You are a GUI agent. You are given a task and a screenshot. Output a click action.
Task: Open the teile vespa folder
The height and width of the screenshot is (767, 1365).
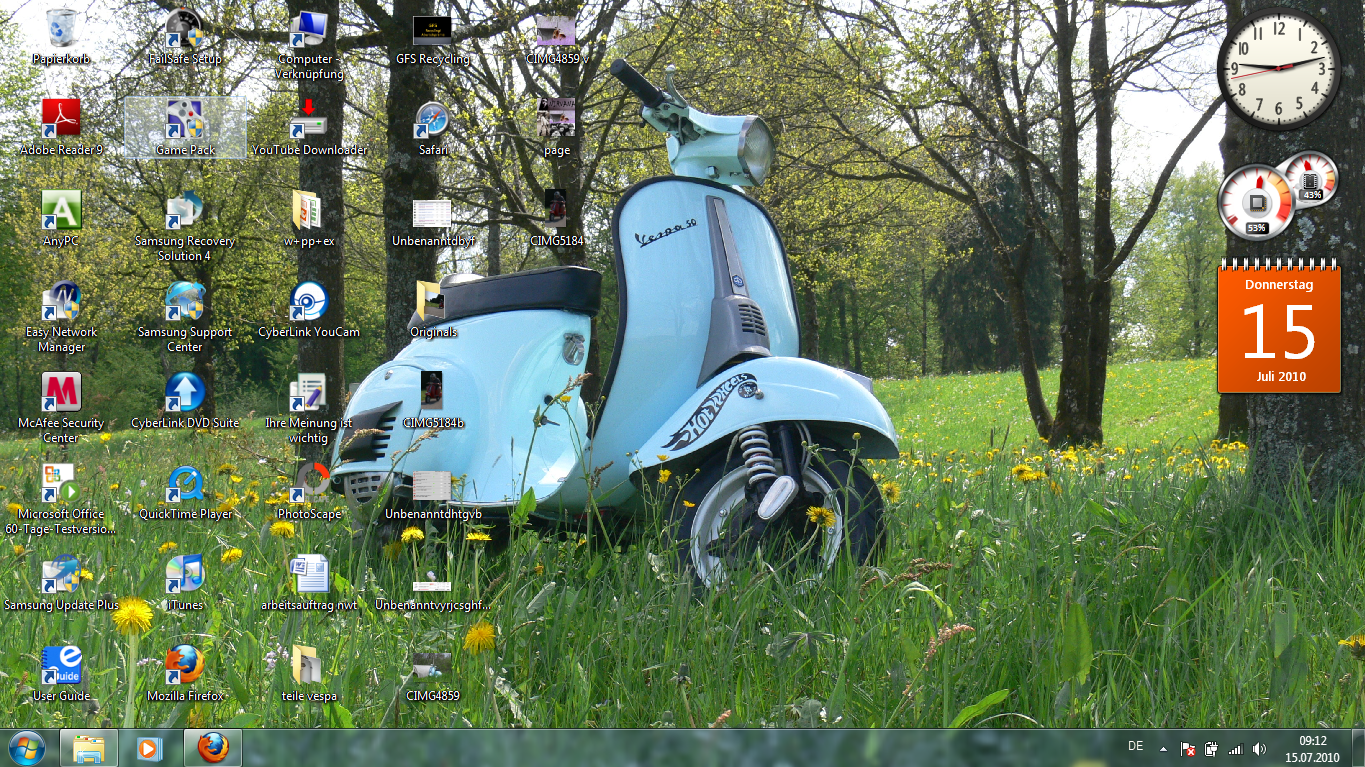(x=309, y=667)
